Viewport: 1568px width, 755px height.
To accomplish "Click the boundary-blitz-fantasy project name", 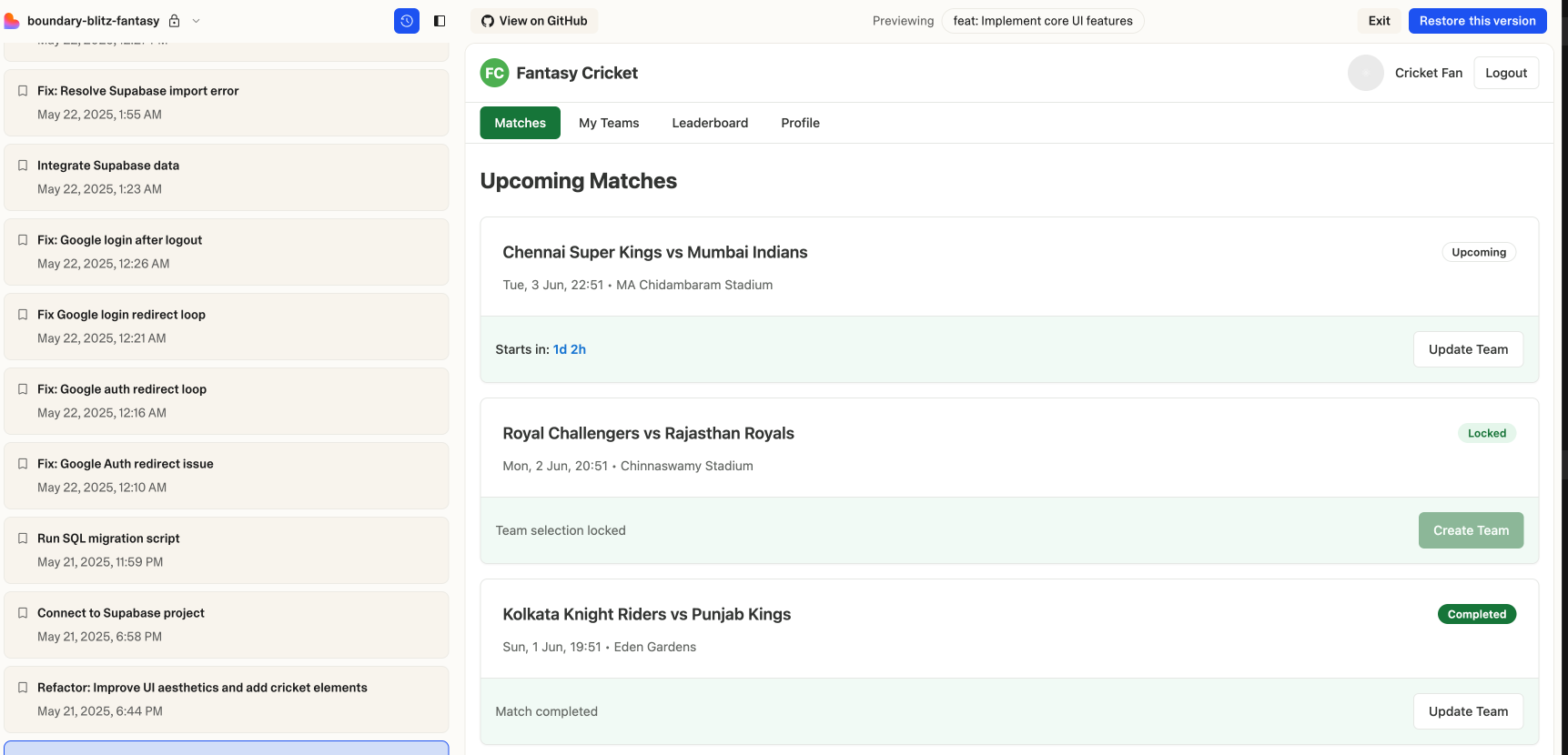I will (x=93, y=21).
